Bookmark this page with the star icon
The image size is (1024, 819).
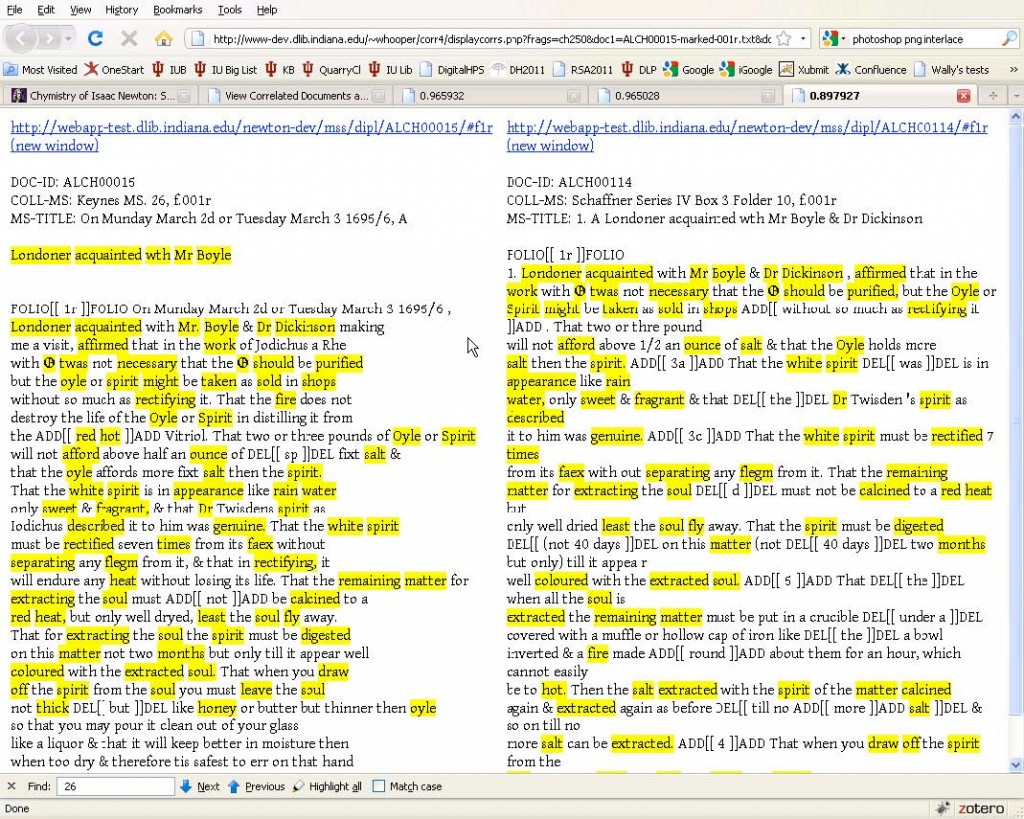785,39
